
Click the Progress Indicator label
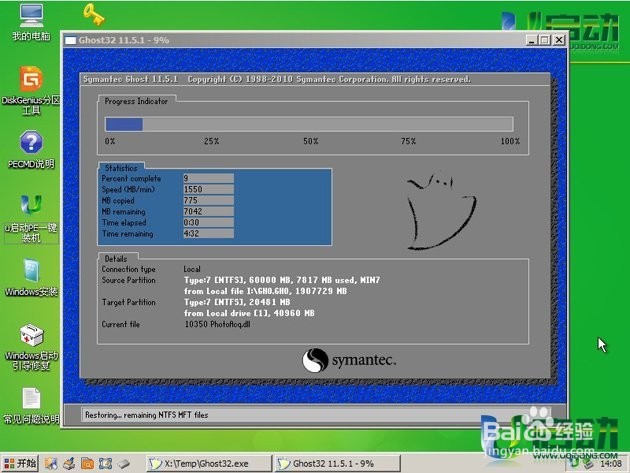(136, 101)
